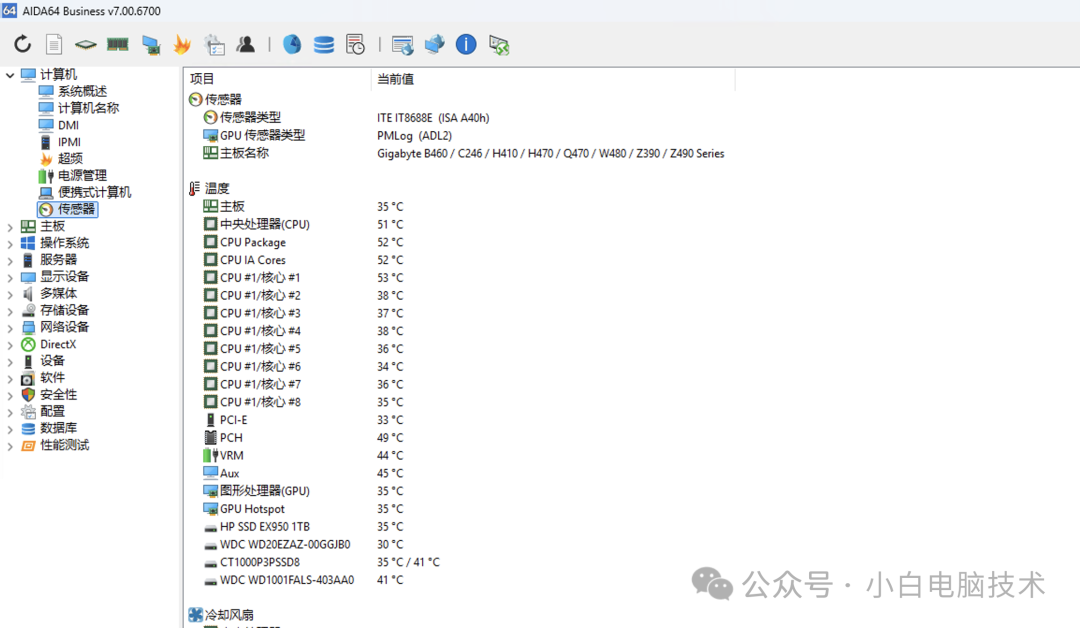Open the blue info circle icon
The width and height of the screenshot is (1080, 628).
(x=466, y=45)
